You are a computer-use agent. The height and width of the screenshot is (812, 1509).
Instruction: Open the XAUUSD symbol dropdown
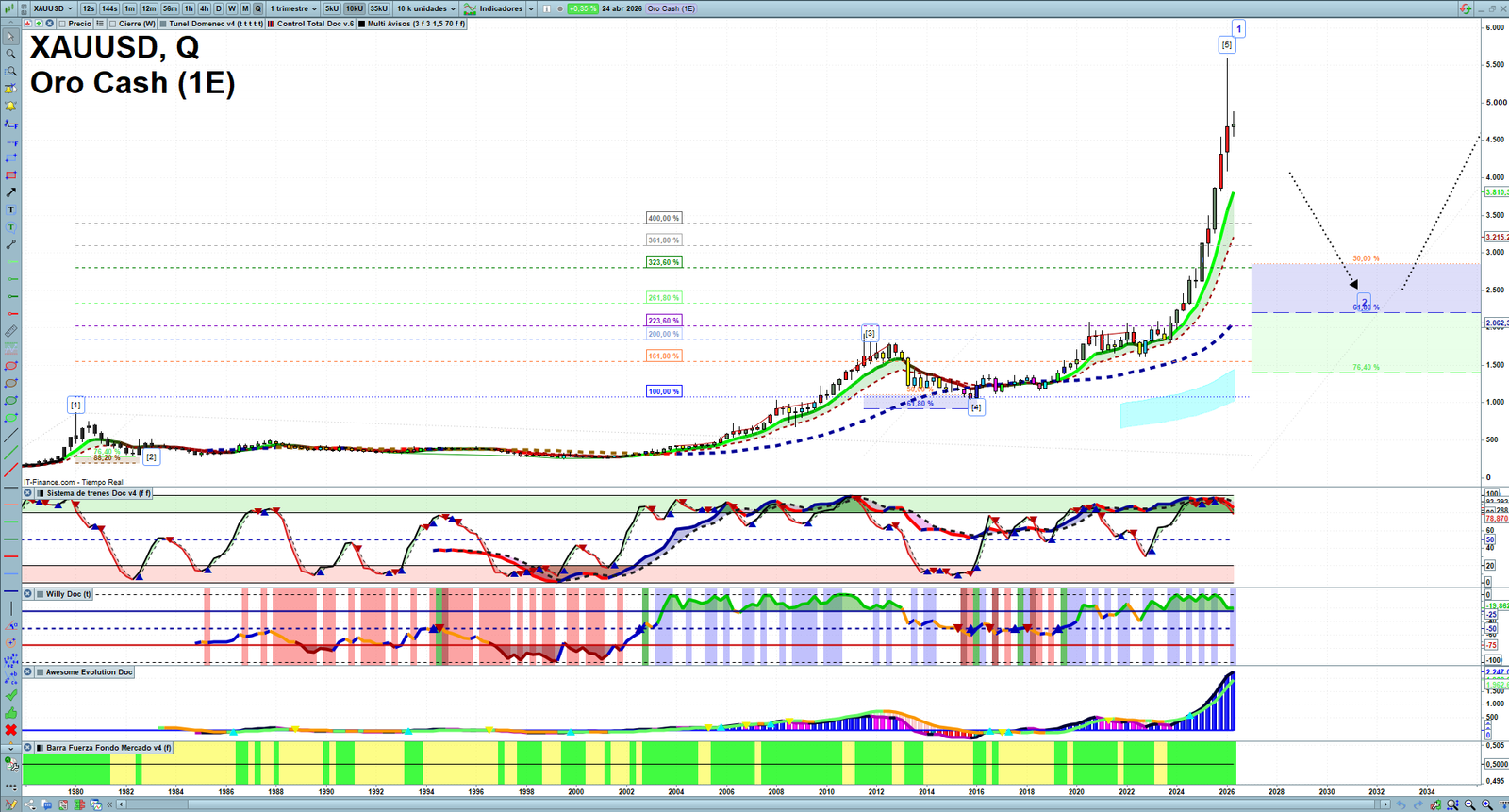point(53,8)
